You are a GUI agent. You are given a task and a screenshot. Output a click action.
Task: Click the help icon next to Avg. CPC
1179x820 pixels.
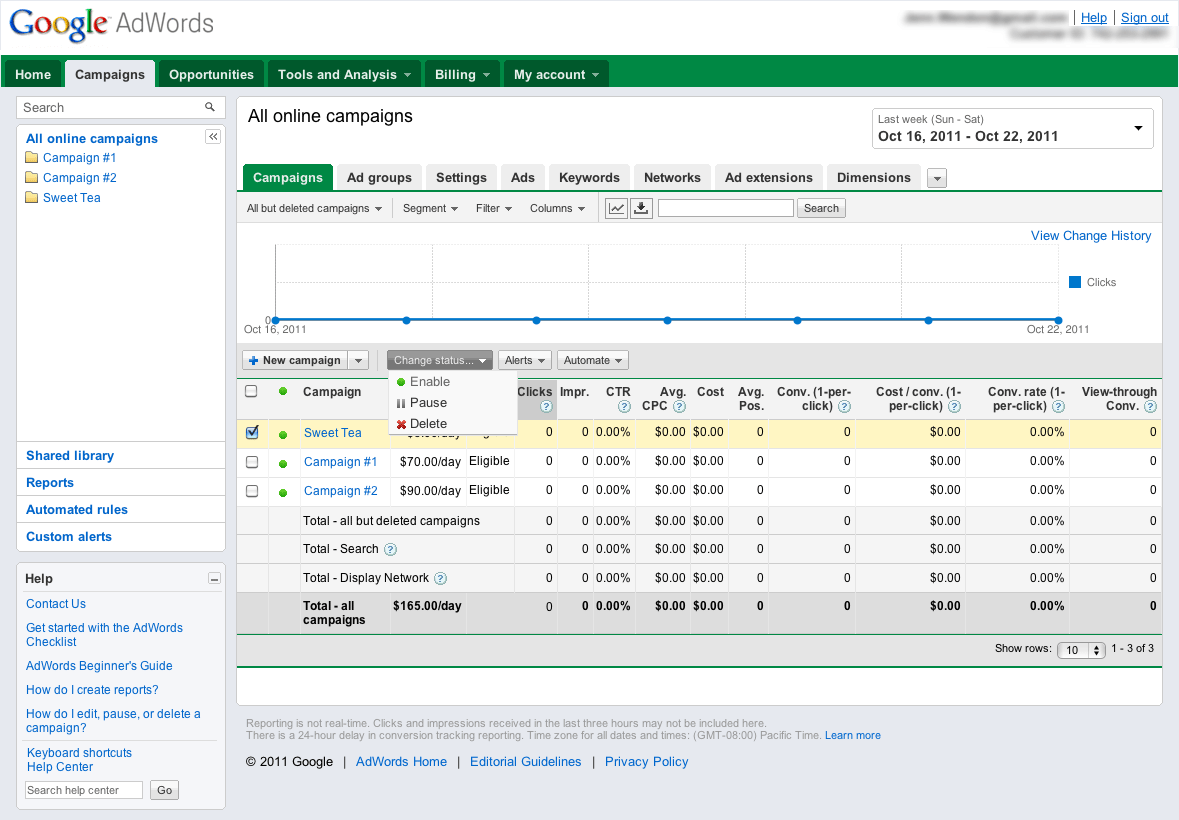click(679, 407)
